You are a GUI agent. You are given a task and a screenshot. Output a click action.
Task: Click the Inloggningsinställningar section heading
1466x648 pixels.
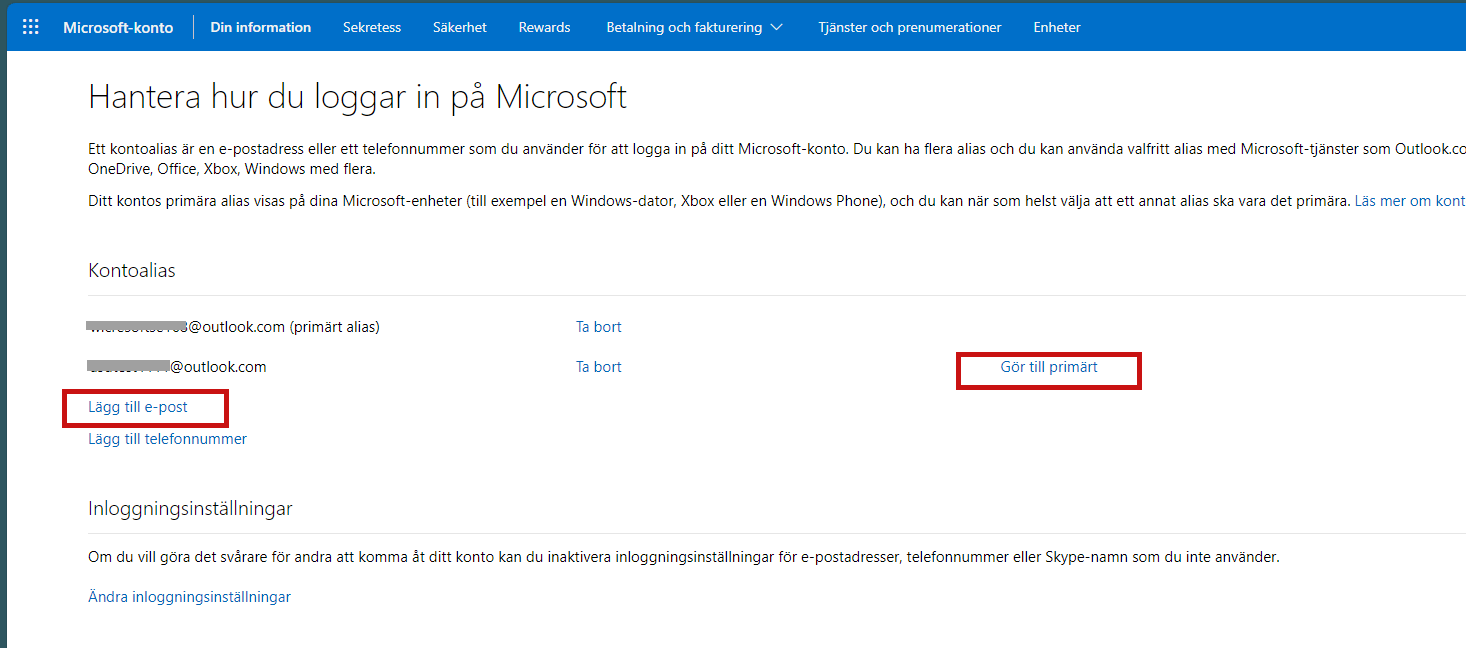(190, 509)
